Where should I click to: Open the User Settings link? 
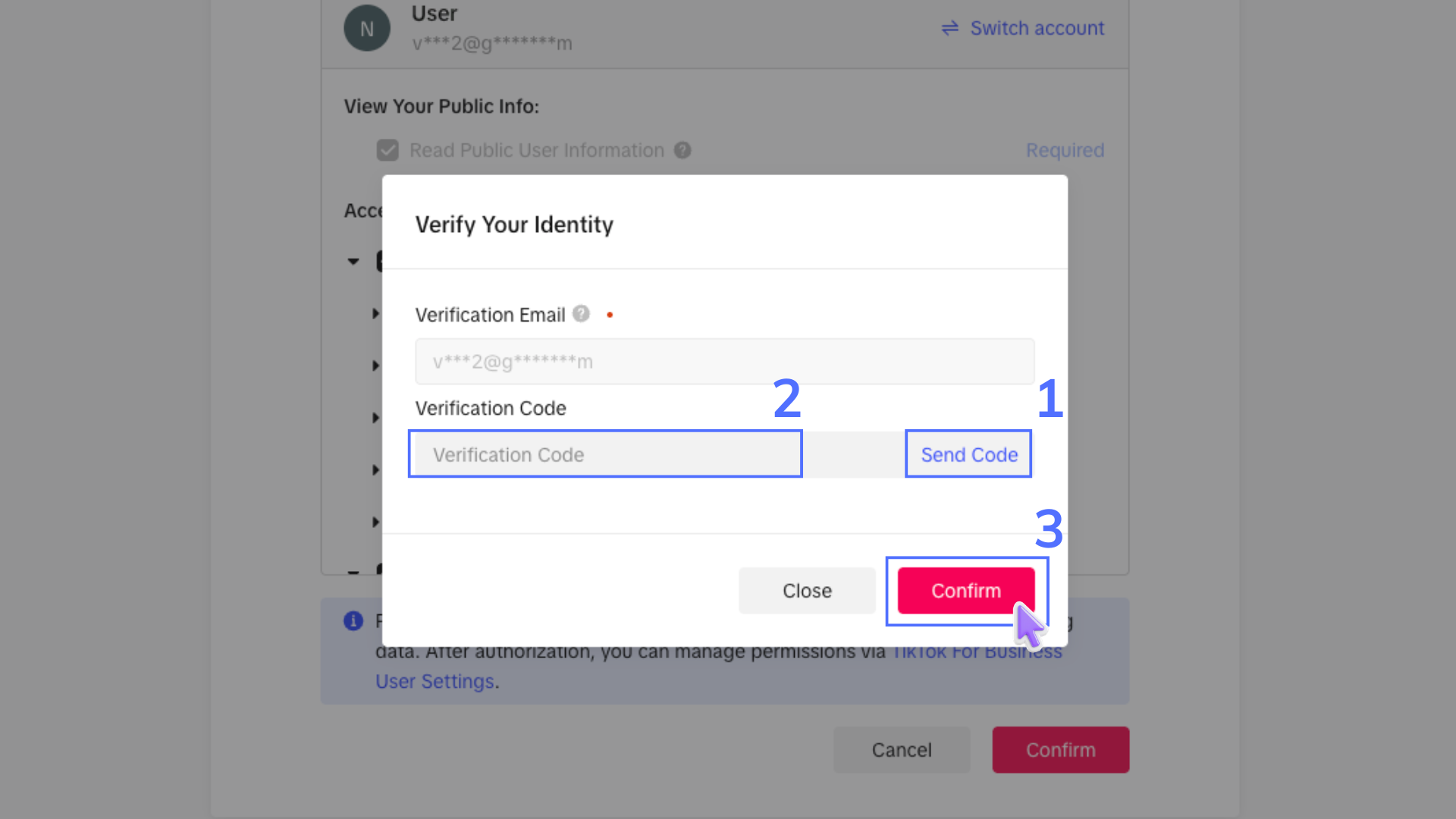point(435,682)
